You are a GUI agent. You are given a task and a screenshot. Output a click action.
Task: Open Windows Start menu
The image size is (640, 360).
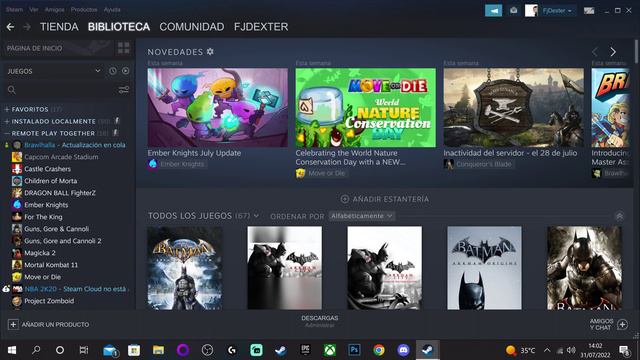click(12, 350)
